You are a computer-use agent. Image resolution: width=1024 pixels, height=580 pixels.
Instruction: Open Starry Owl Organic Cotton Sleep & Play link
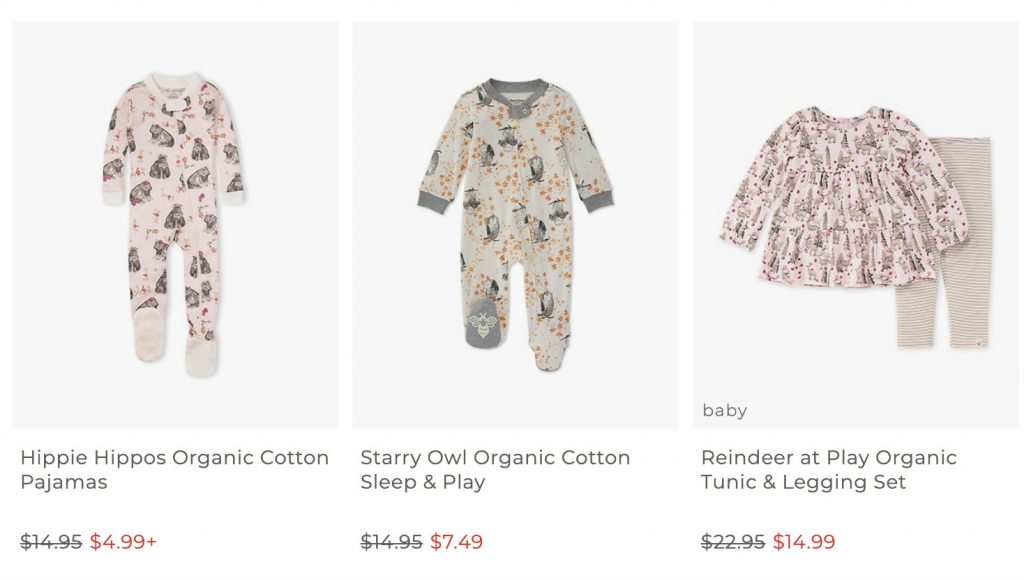click(x=495, y=470)
